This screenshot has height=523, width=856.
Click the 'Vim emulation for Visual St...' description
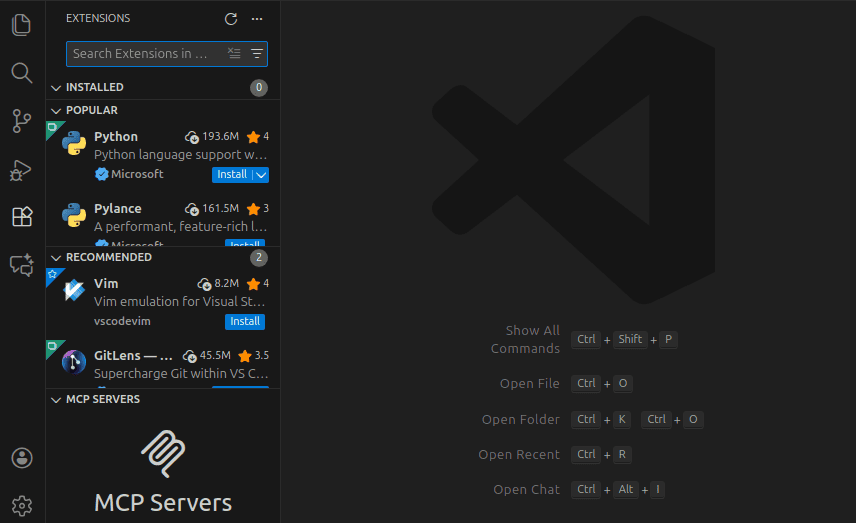point(180,302)
